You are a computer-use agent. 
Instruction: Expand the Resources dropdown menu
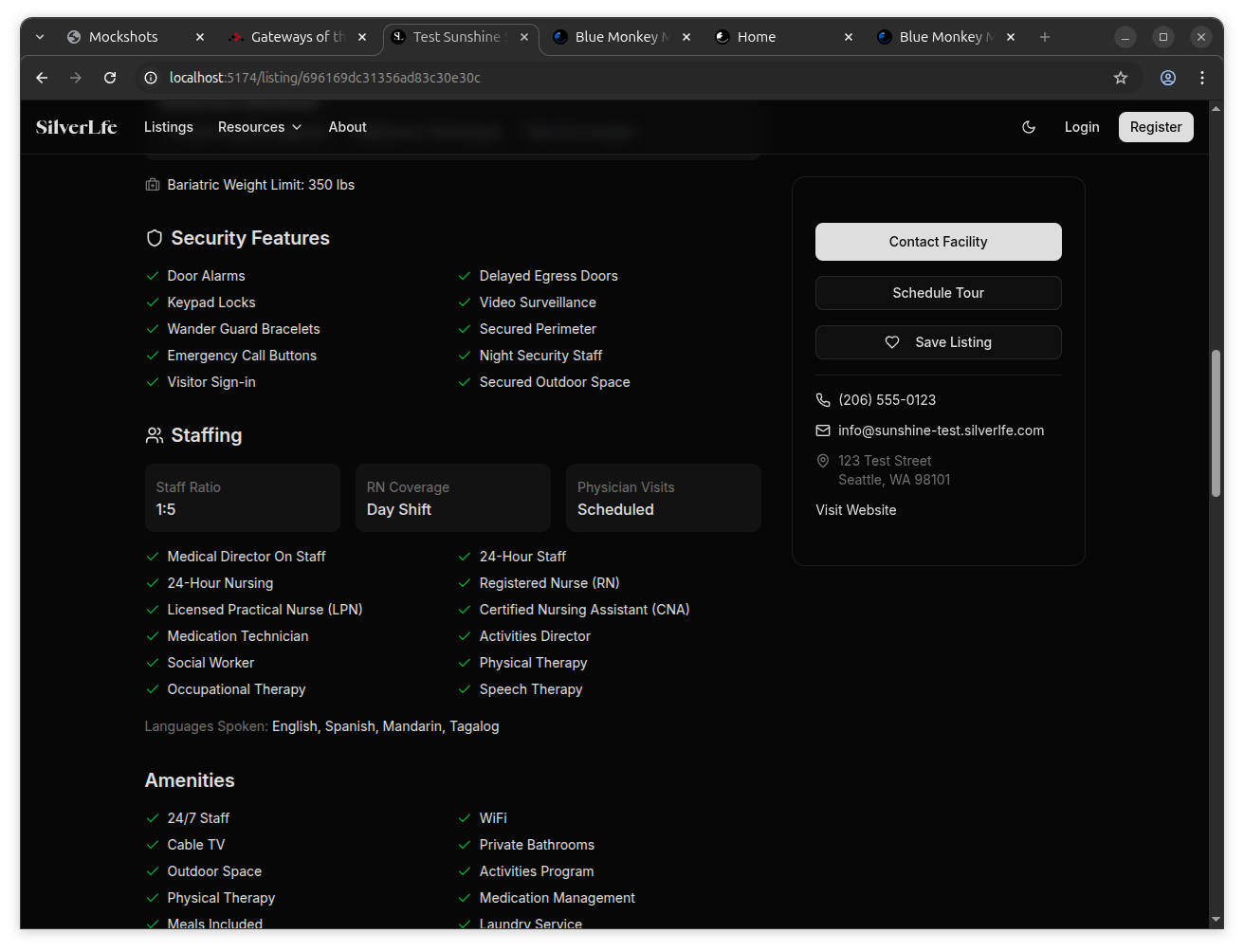(x=260, y=127)
